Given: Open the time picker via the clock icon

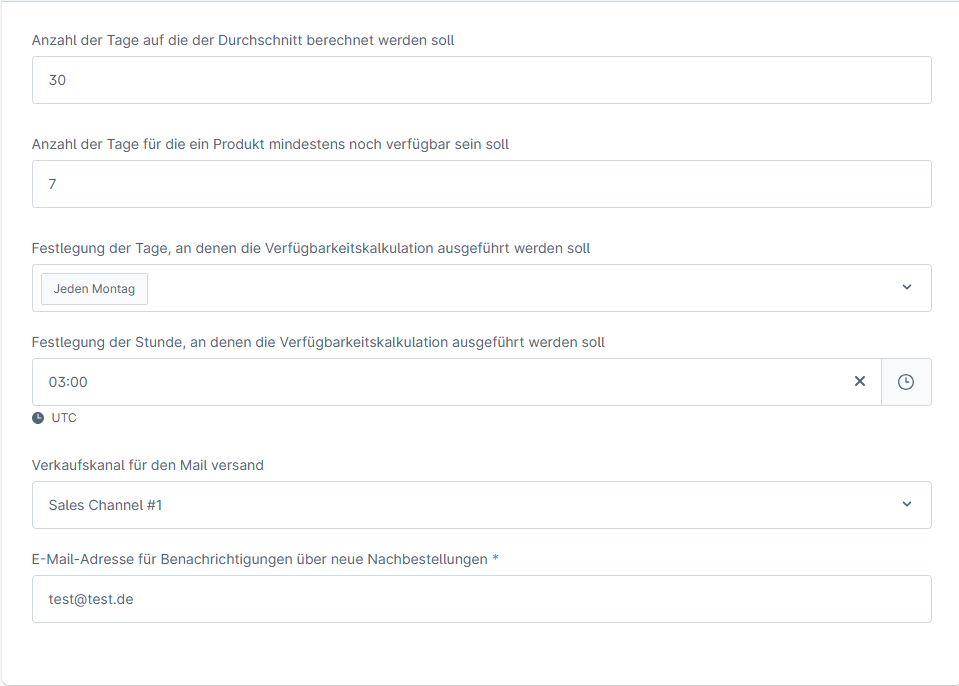Looking at the screenshot, I should click(906, 382).
